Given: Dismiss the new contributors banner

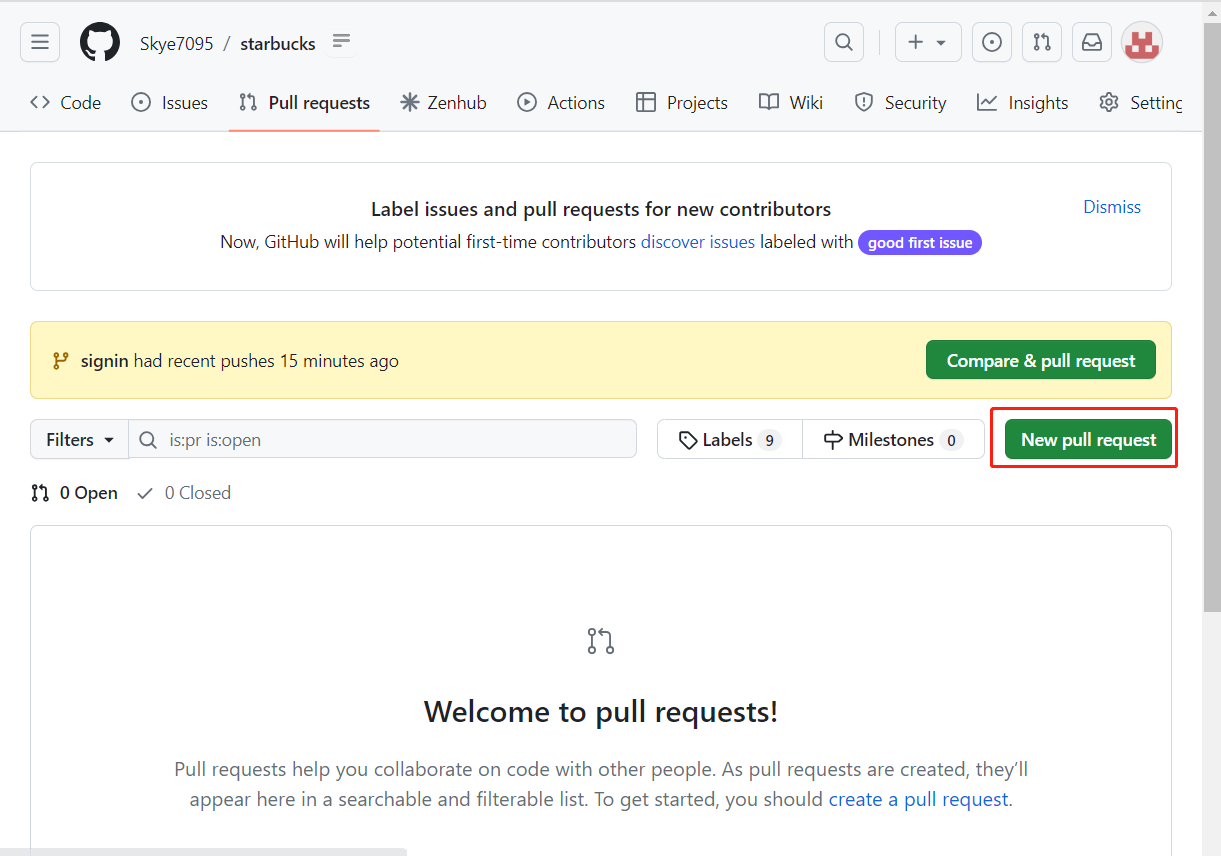Looking at the screenshot, I should point(1112,207).
